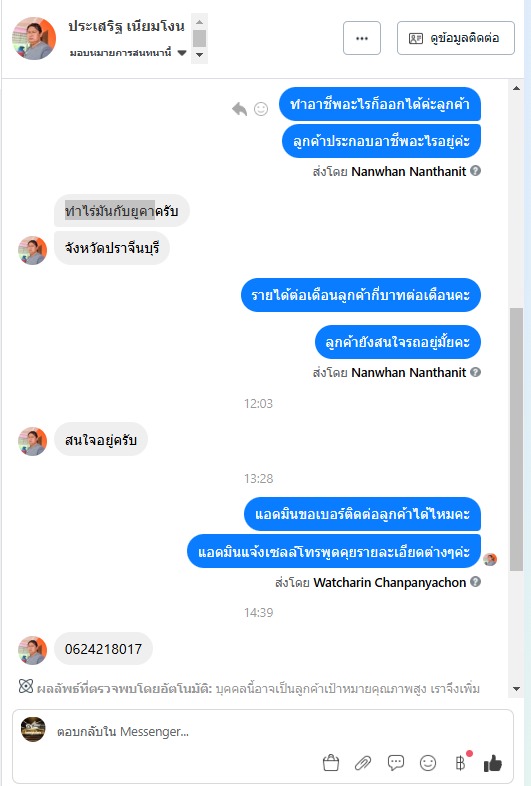The width and height of the screenshot is (531, 786).
Task: Click the chat scrollbar up arrow
Action: (x=516, y=89)
